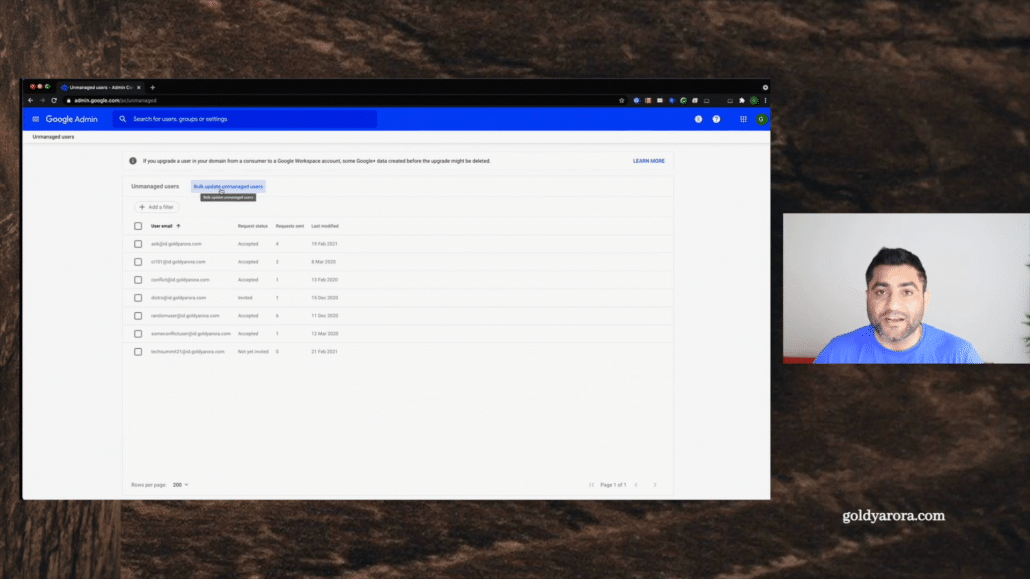Click the Unmanaged users browser tab

[100, 87]
